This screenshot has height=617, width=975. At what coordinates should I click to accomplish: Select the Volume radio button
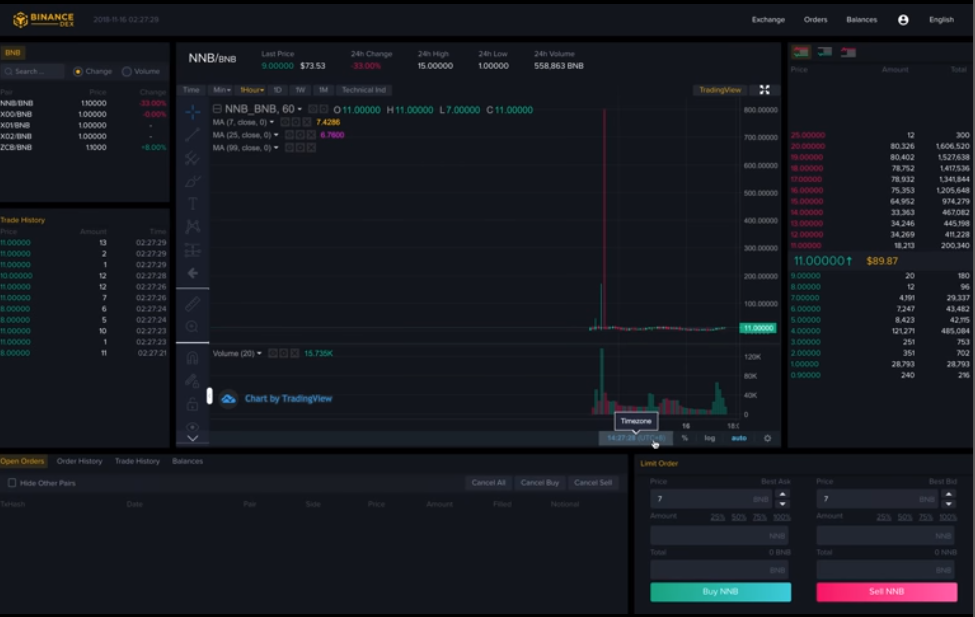click(x=127, y=72)
